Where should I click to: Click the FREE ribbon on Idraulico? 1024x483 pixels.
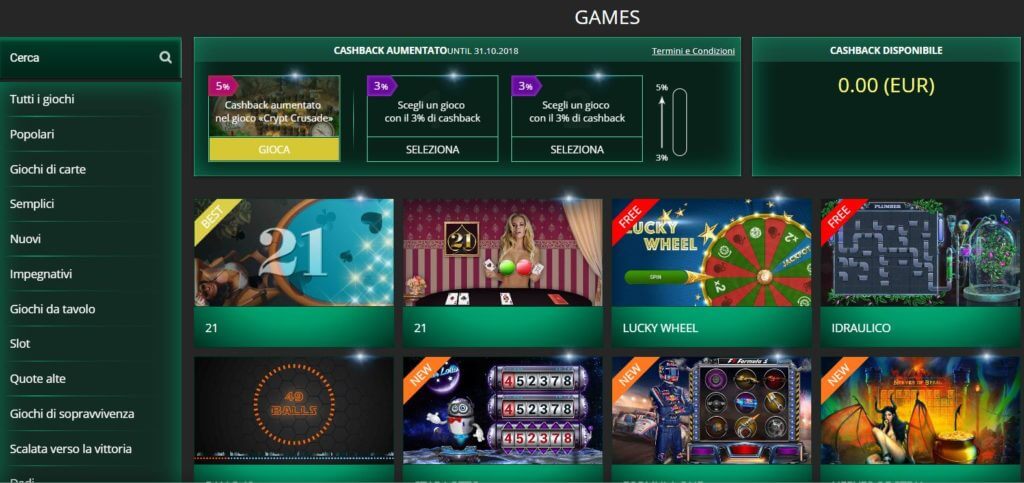click(x=841, y=217)
